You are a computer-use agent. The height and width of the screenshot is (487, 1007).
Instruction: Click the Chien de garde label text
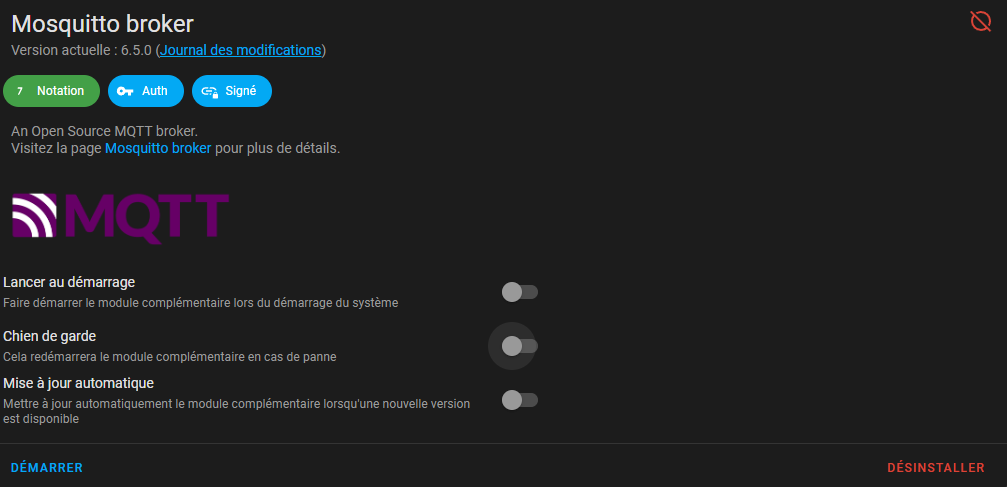pos(49,336)
